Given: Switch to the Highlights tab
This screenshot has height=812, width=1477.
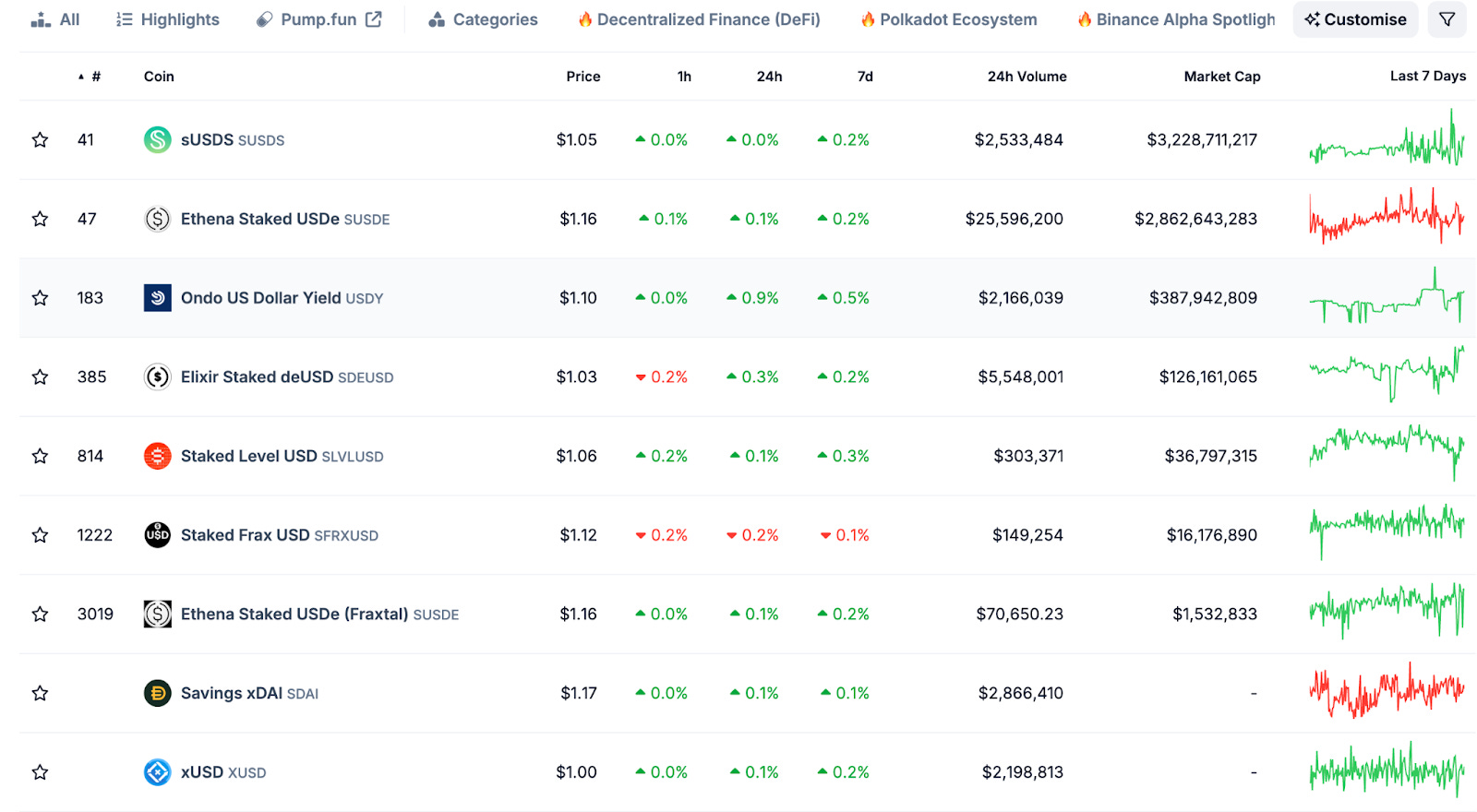Looking at the screenshot, I should click(168, 19).
